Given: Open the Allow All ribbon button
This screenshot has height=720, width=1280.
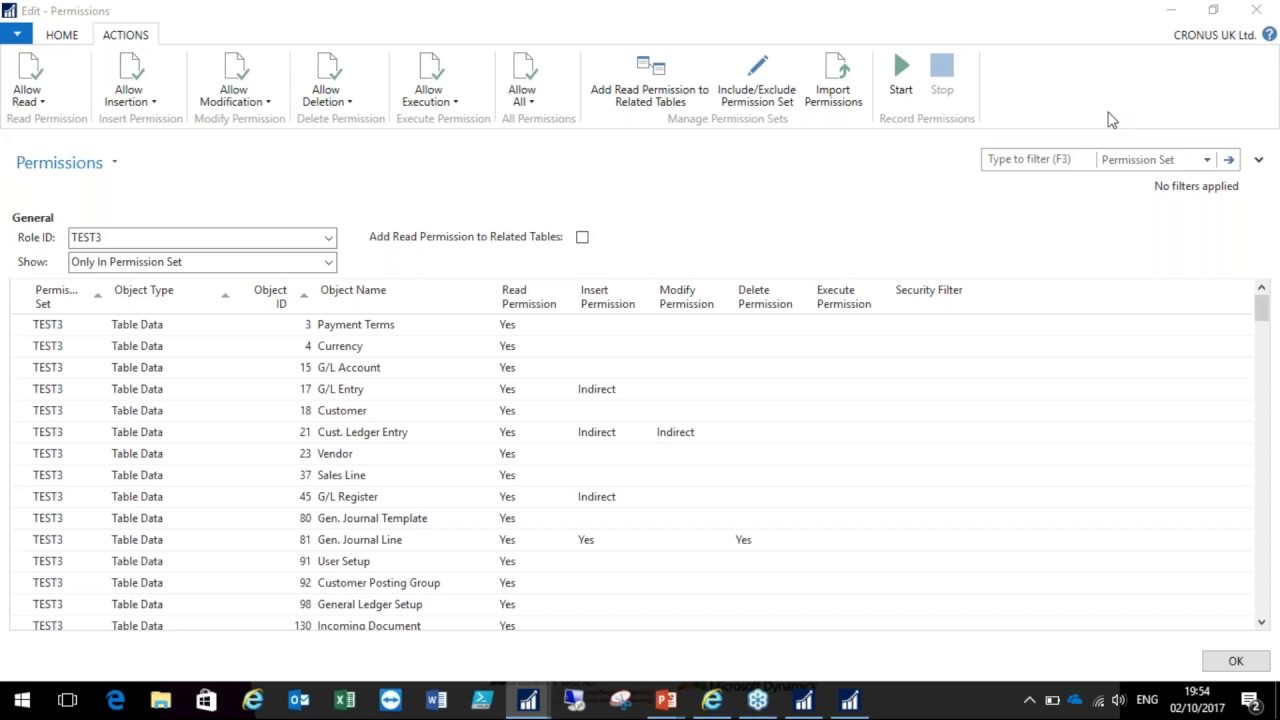Looking at the screenshot, I should point(522,81).
